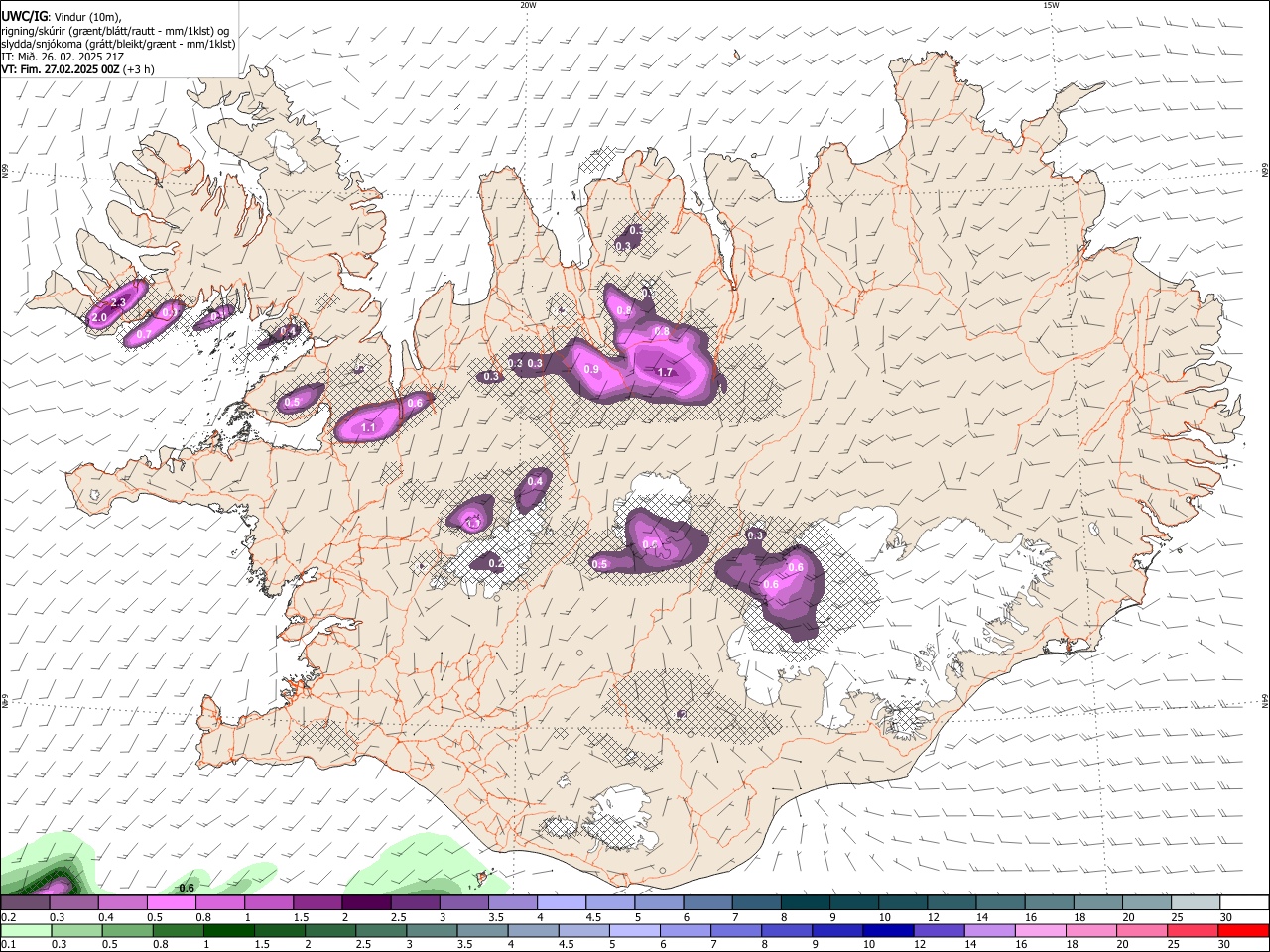This screenshot has width=1270, height=952.
Task: Select the 0.9 snowfall value label
Action: (x=591, y=369)
